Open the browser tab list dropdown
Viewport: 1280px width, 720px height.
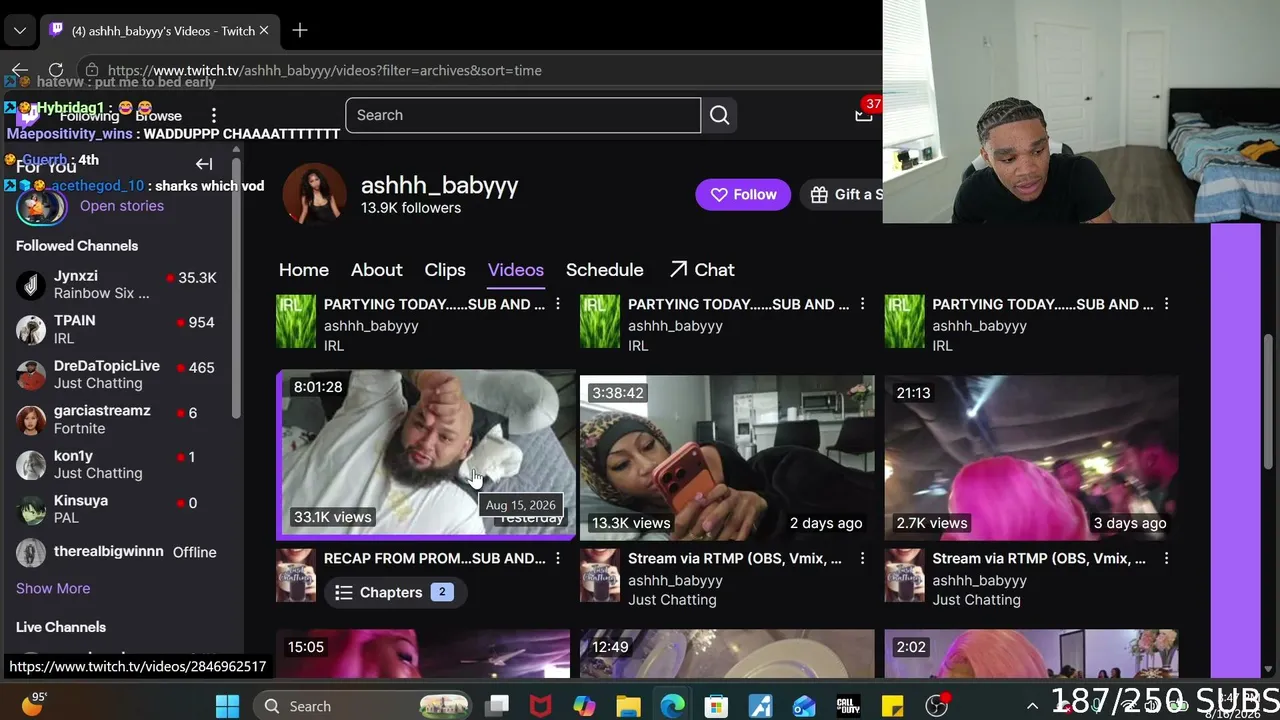pyautogui.click(x=19, y=31)
